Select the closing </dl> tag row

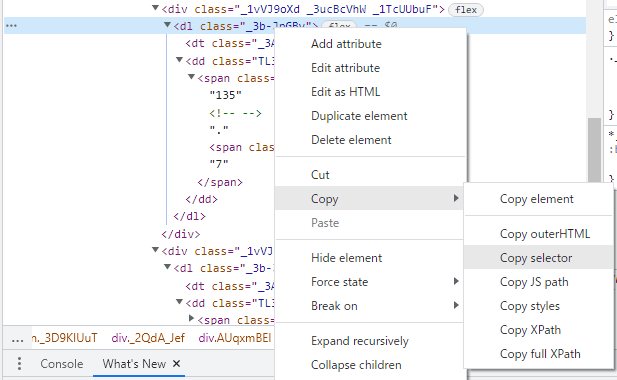189,216
